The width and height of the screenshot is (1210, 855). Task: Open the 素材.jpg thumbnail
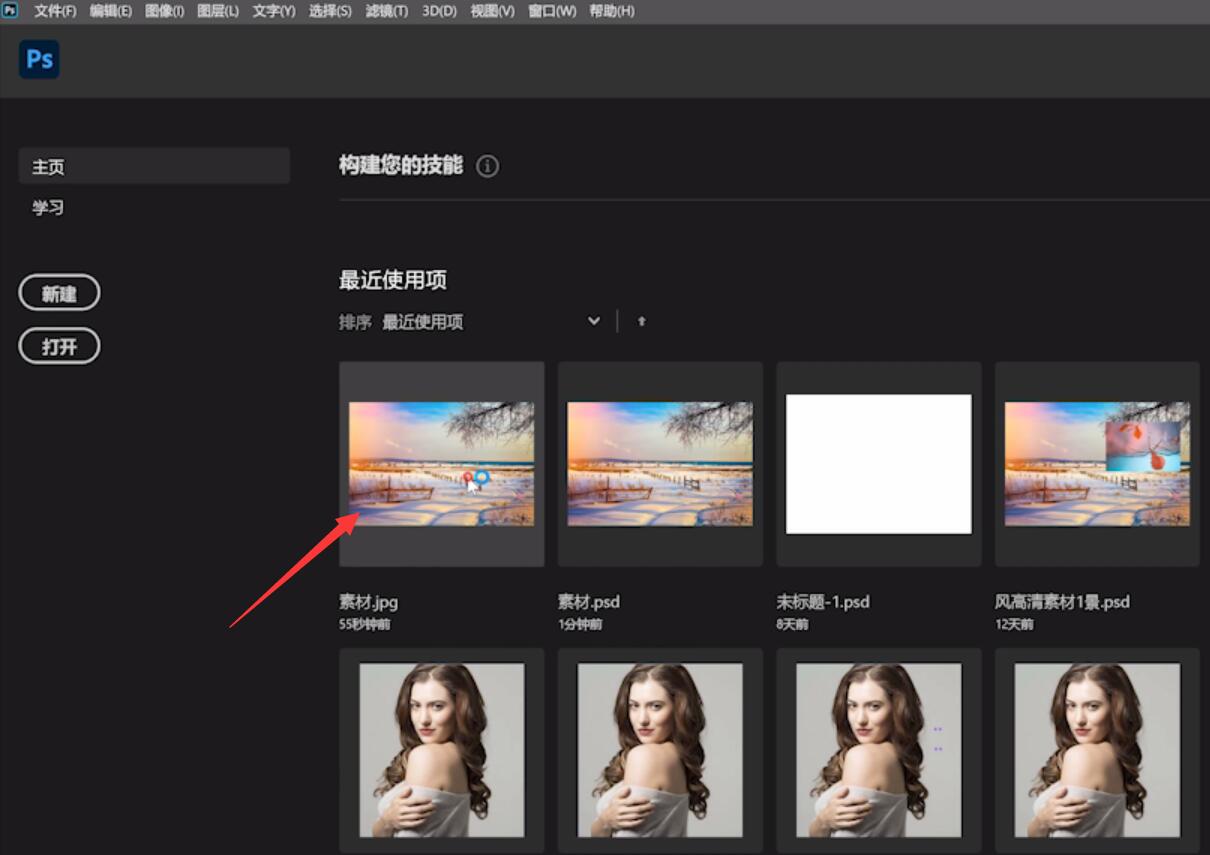tap(442, 464)
